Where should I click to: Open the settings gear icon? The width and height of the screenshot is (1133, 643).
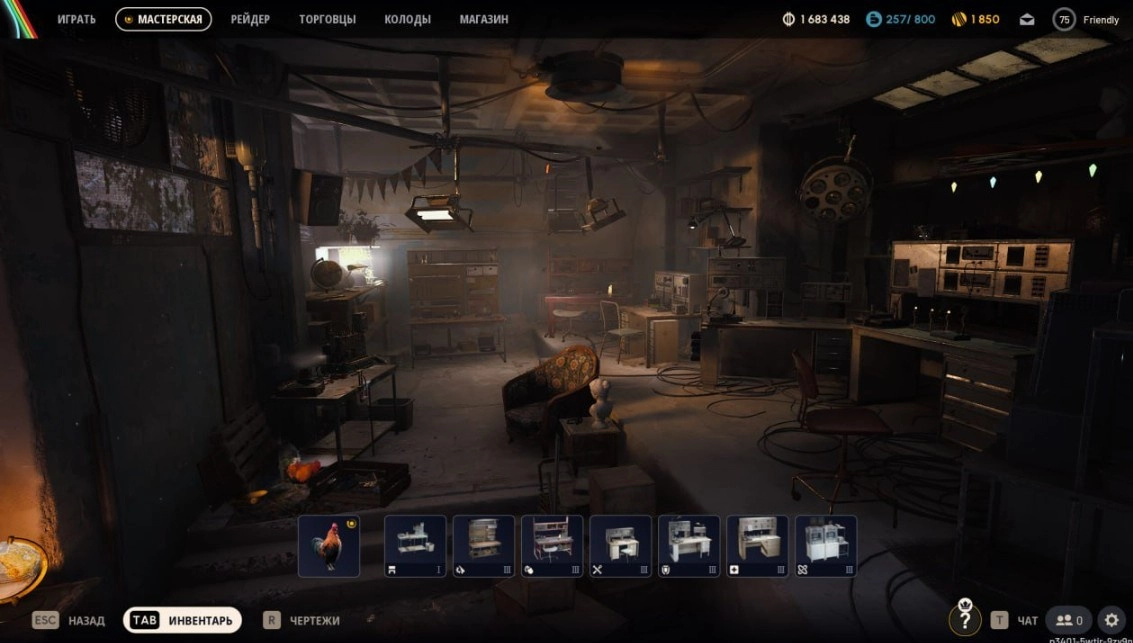[1111, 620]
